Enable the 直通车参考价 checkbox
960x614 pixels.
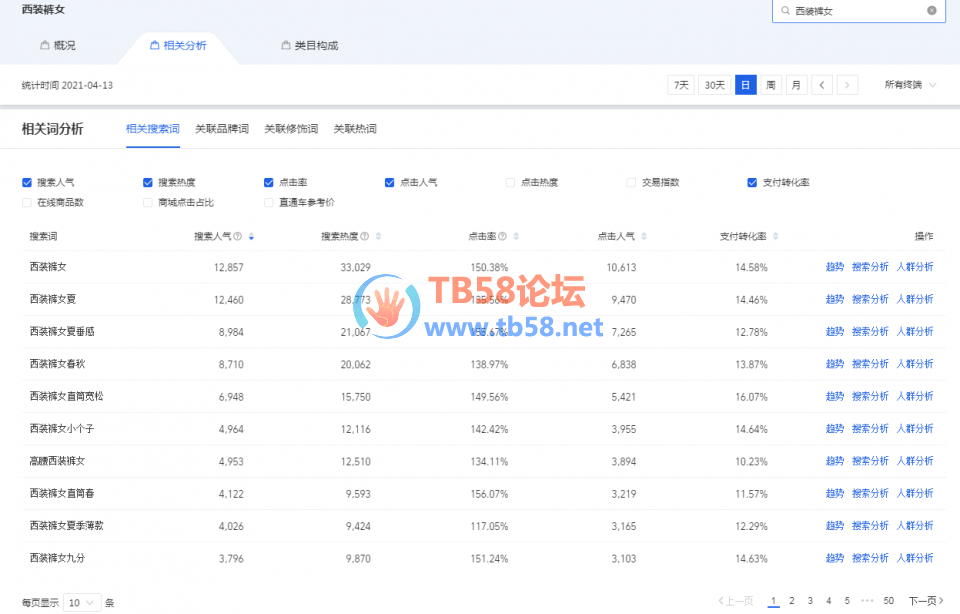(268, 203)
